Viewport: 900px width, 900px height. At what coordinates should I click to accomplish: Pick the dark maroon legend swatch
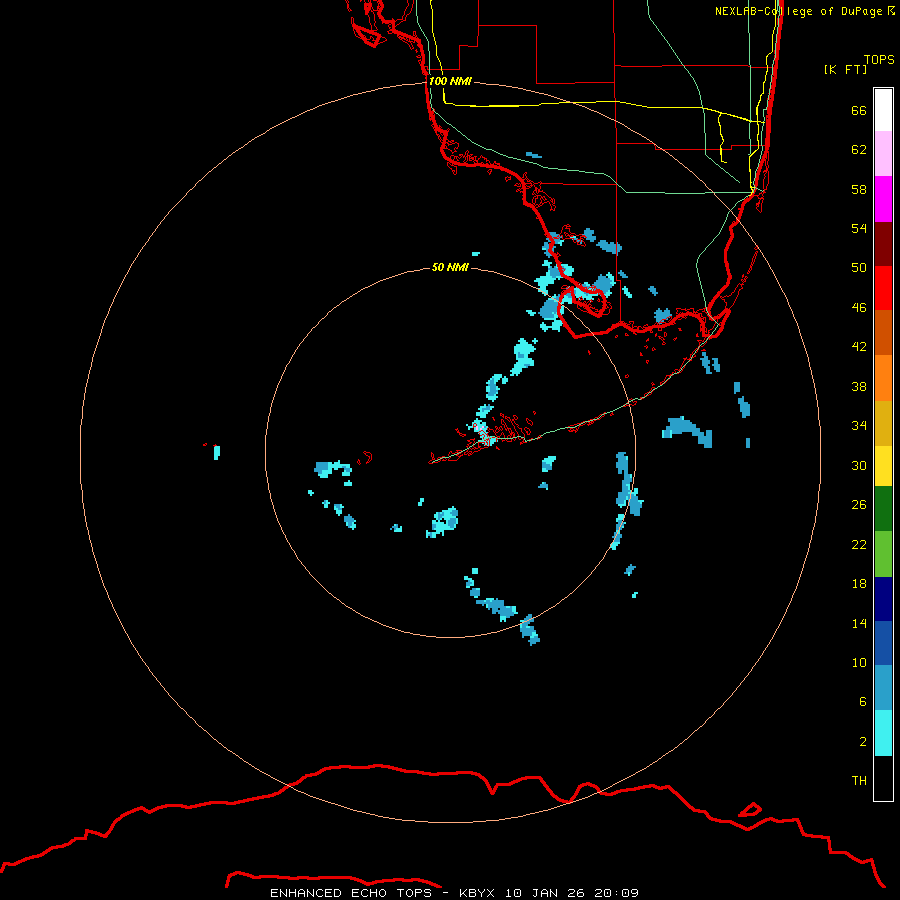tap(883, 243)
